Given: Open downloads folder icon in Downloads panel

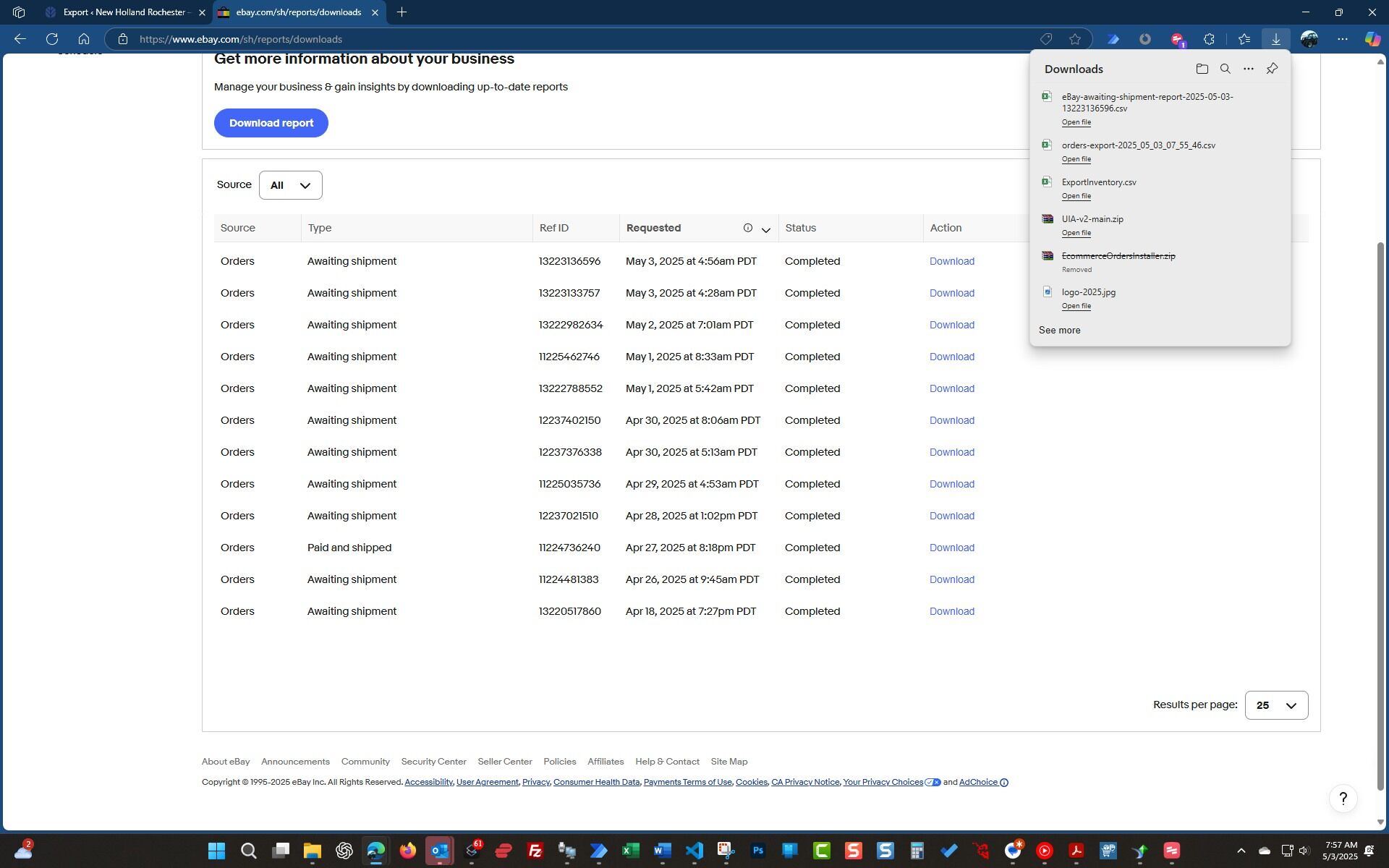Looking at the screenshot, I should tap(1202, 69).
